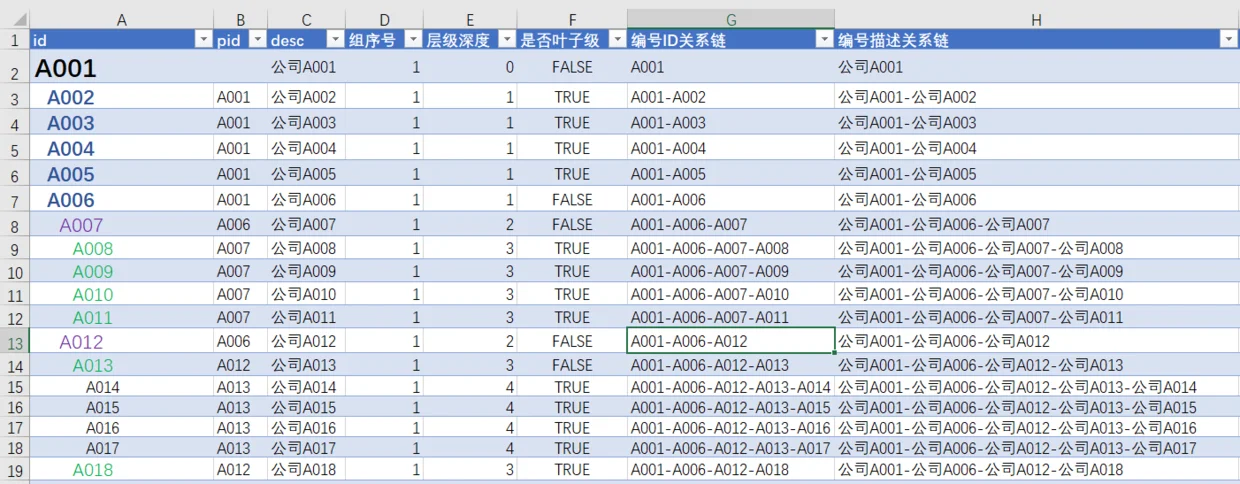
Task: Click the green A010 id cell
Action: pyautogui.click(x=122, y=295)
